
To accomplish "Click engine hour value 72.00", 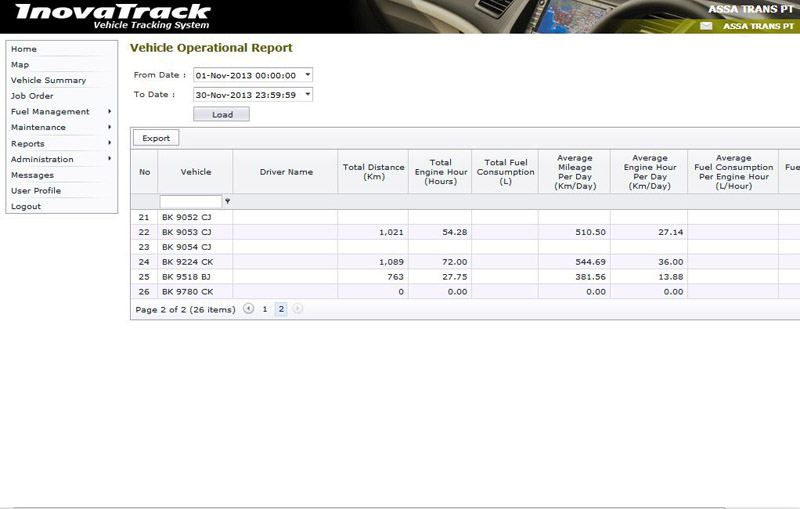I will (x=455, y=262).
